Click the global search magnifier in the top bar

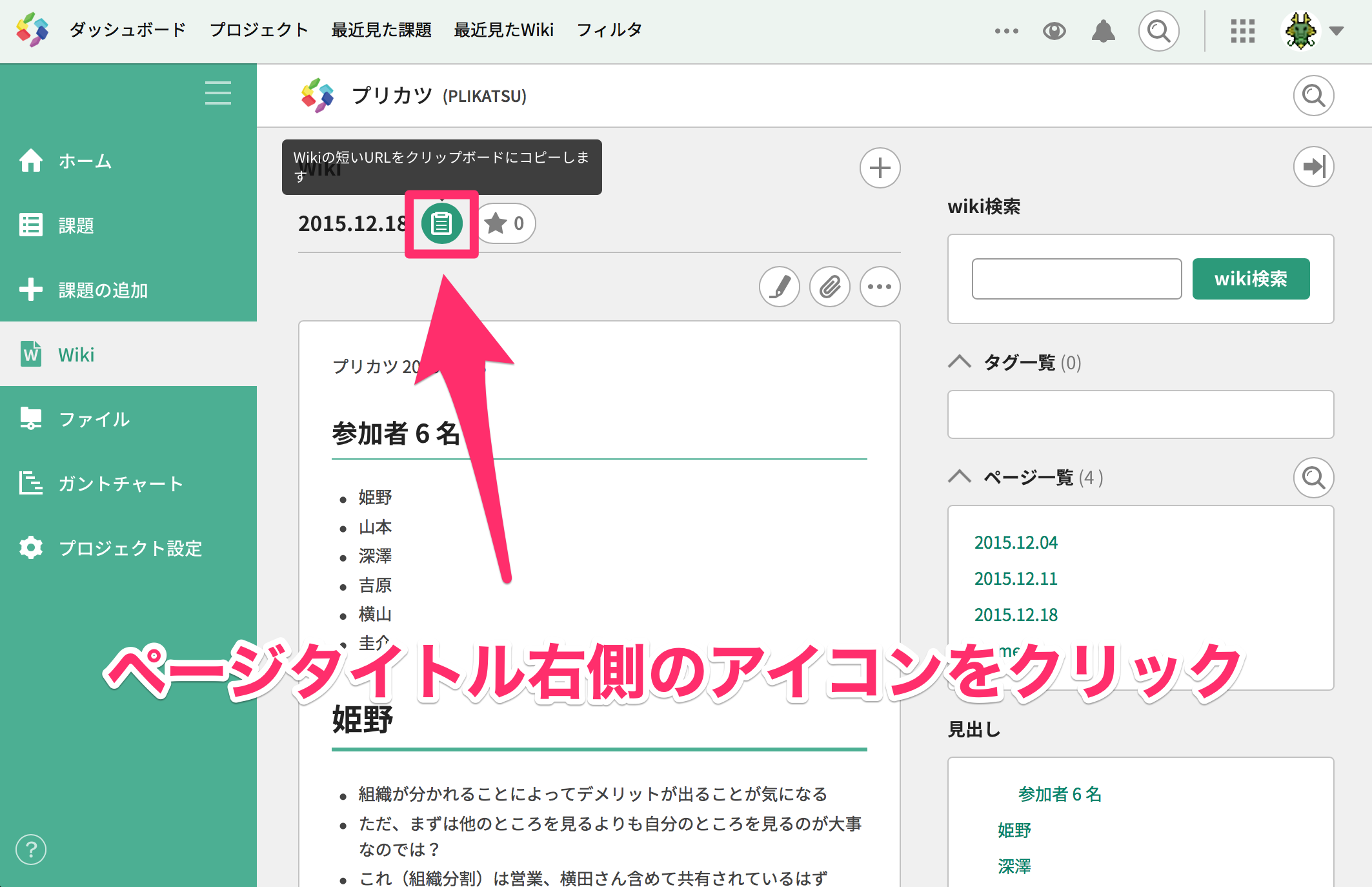point(1159,30)
